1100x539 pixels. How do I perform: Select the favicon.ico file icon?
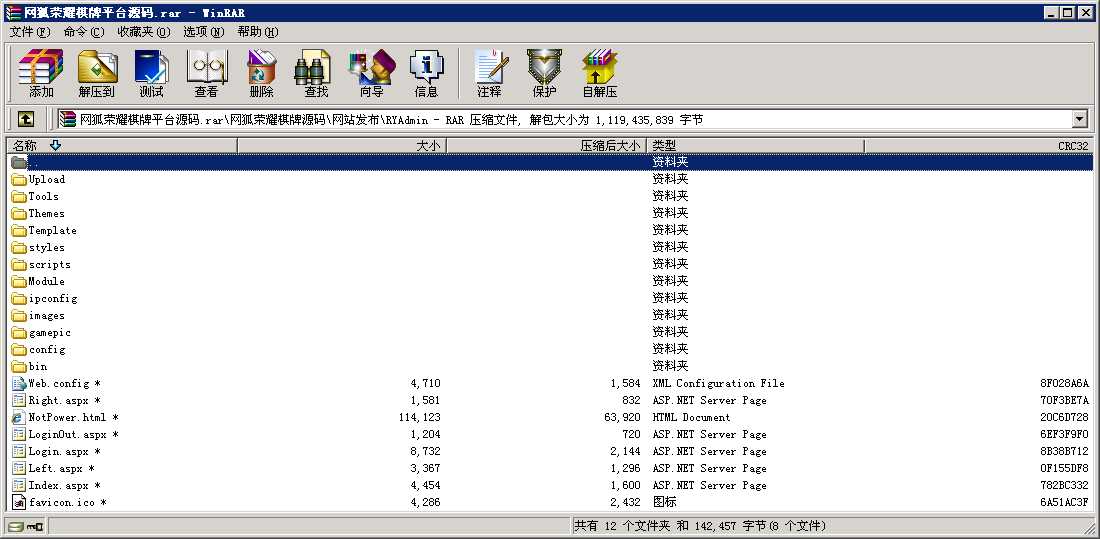[x=19, y=503]
